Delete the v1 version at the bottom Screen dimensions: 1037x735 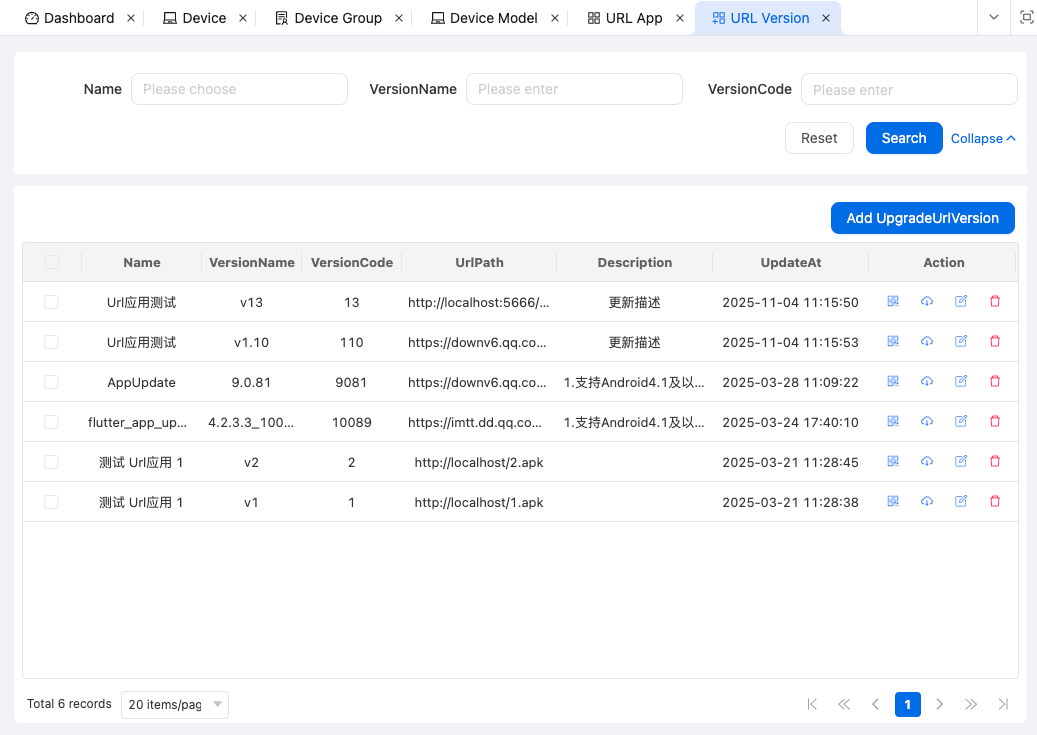click(x=994, y=501)
